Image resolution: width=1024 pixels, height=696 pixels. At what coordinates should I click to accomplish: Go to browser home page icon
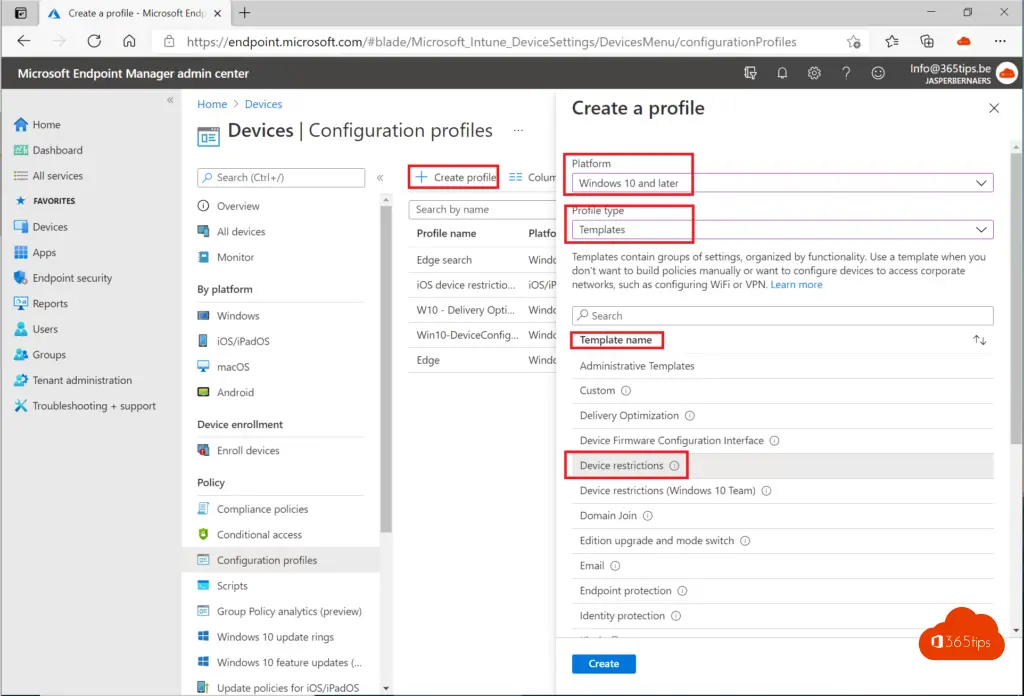(129, 41)
